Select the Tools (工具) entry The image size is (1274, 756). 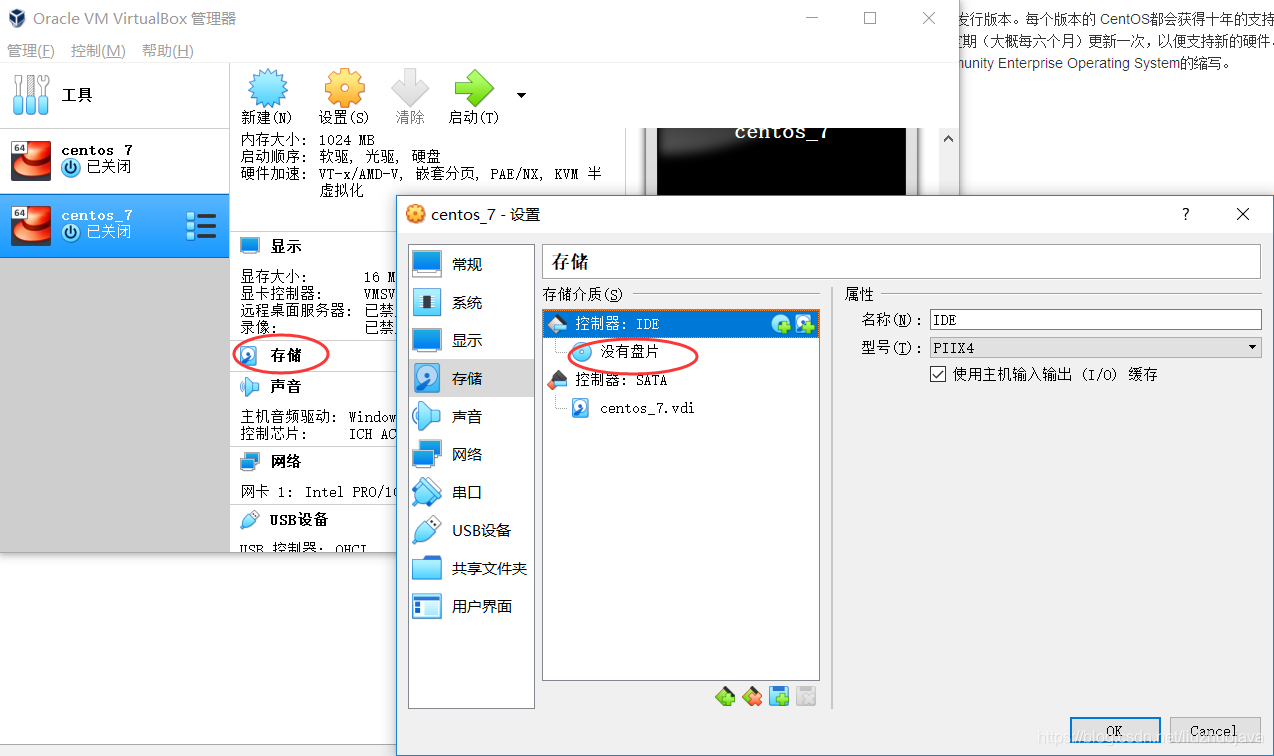point(114,95)
